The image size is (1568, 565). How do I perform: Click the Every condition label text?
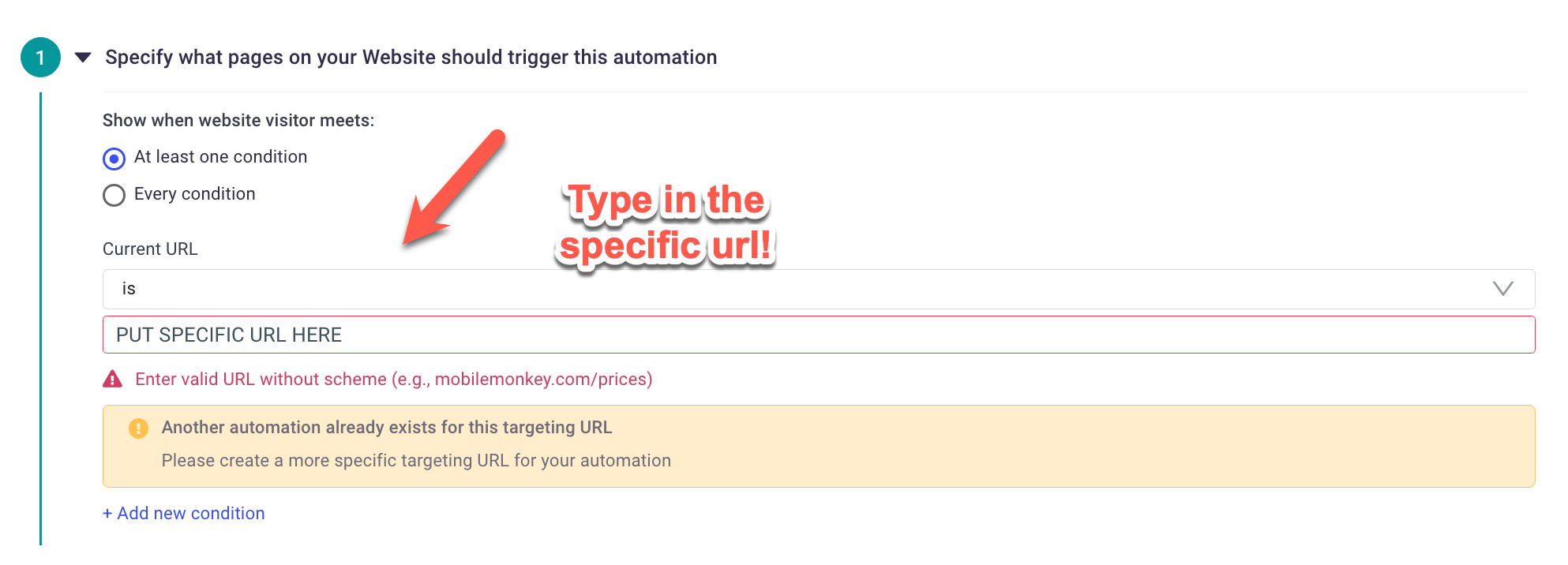[195, 194]
